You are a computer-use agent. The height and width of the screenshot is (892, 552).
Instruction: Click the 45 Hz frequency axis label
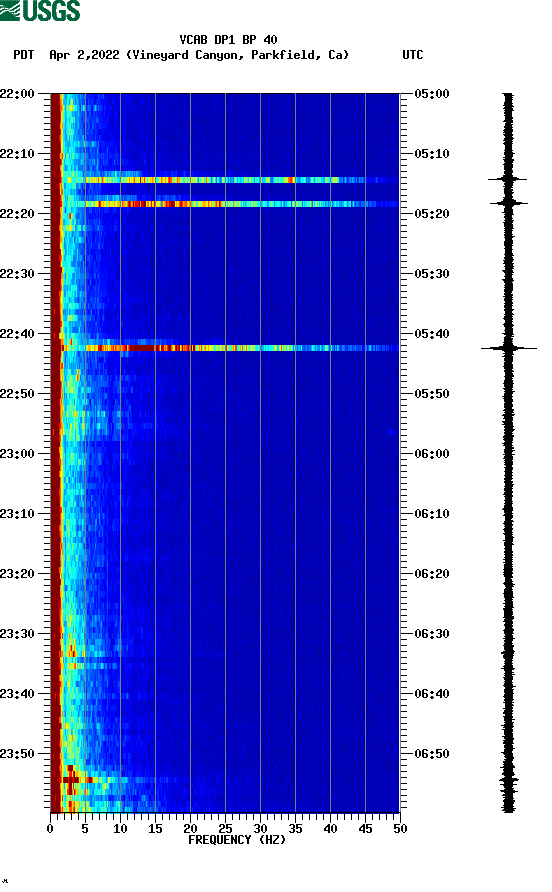tap(365, 829)
